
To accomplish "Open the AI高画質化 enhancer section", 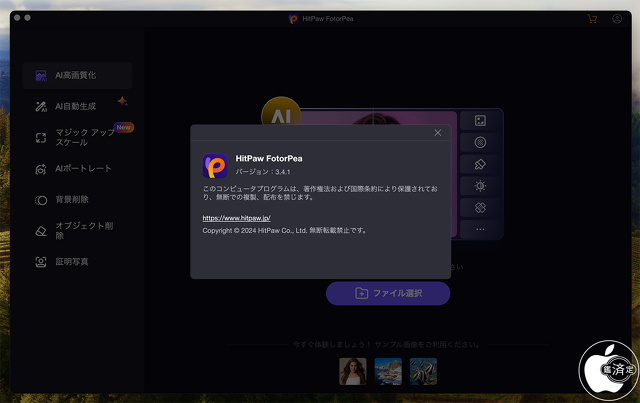I will (77, 76).
